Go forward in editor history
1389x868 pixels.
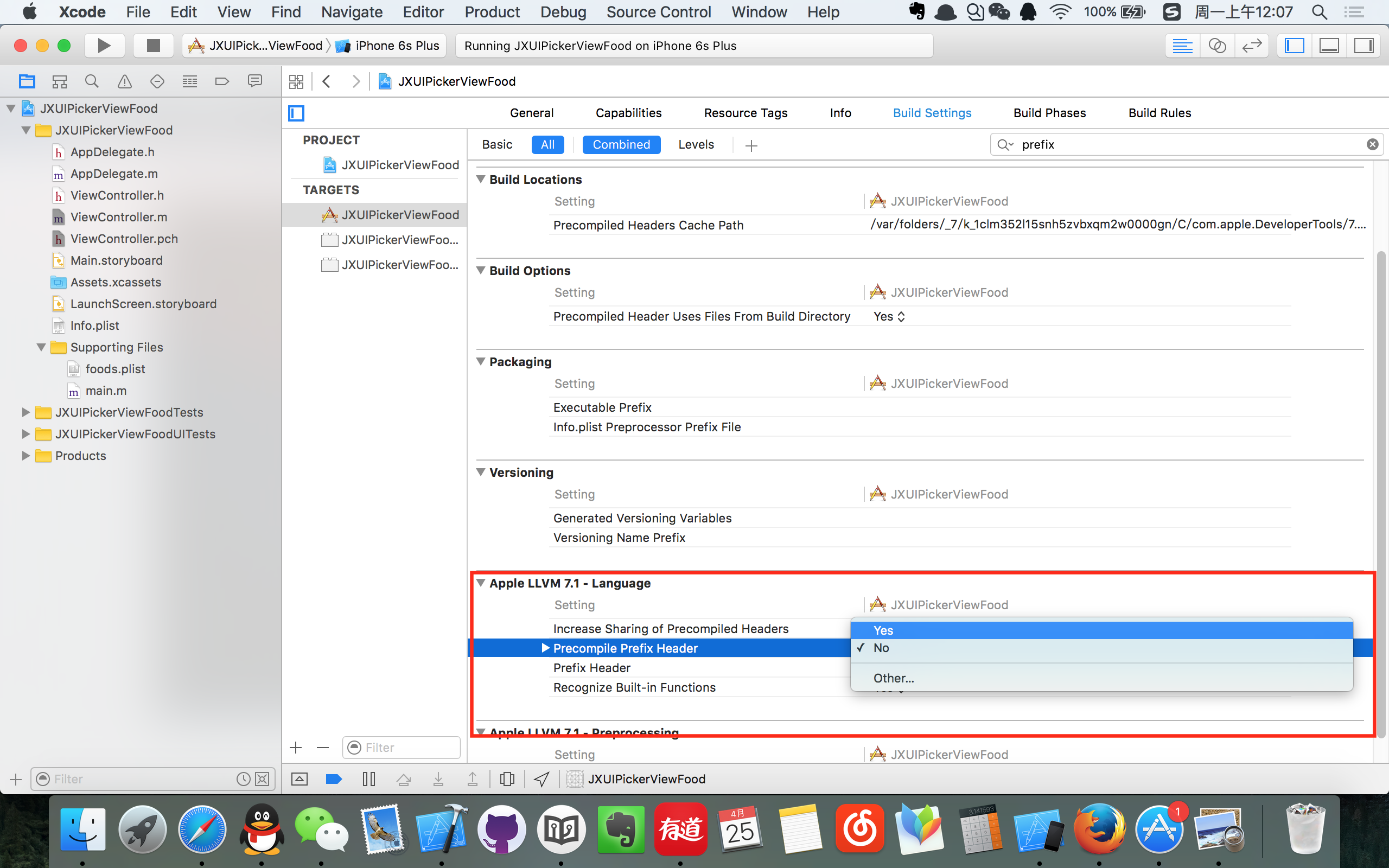[x=356, y=81]
